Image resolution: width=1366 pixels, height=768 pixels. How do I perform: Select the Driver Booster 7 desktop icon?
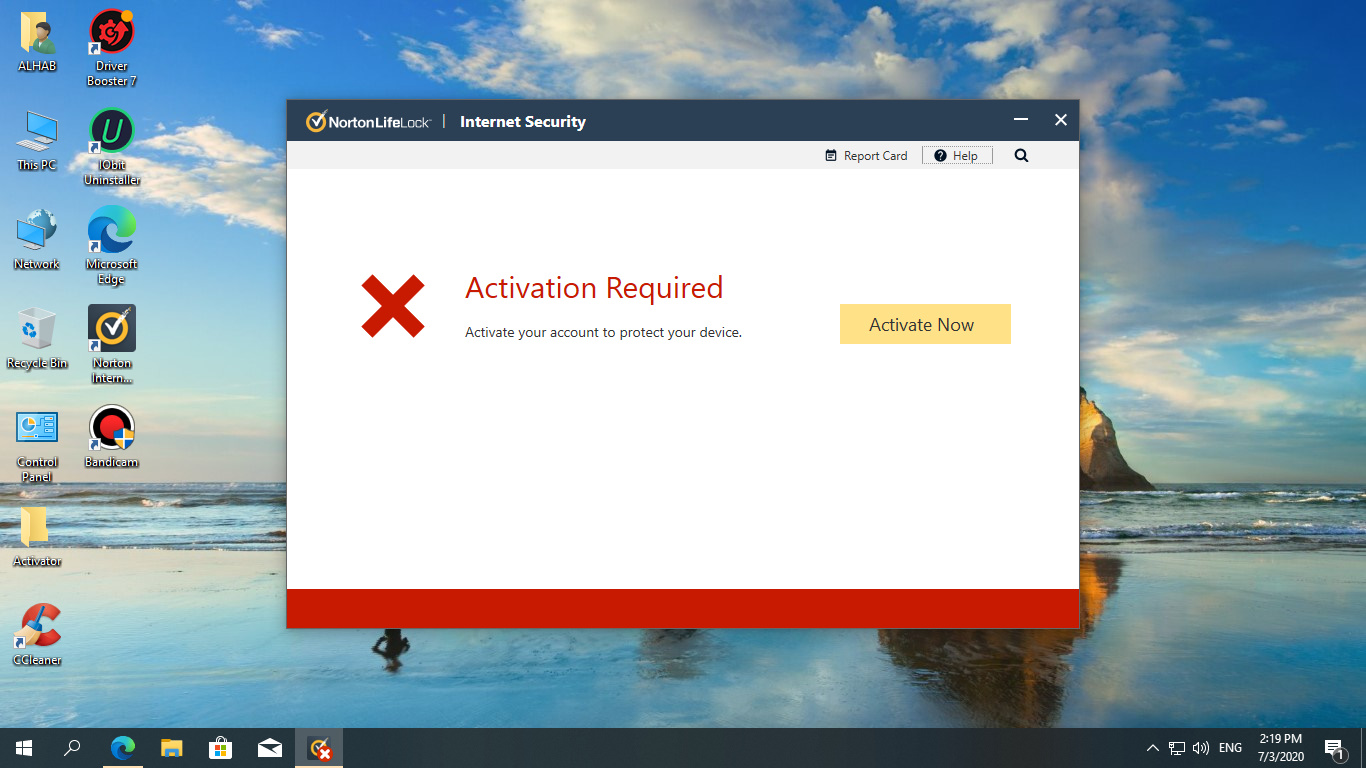coord(112,48)
